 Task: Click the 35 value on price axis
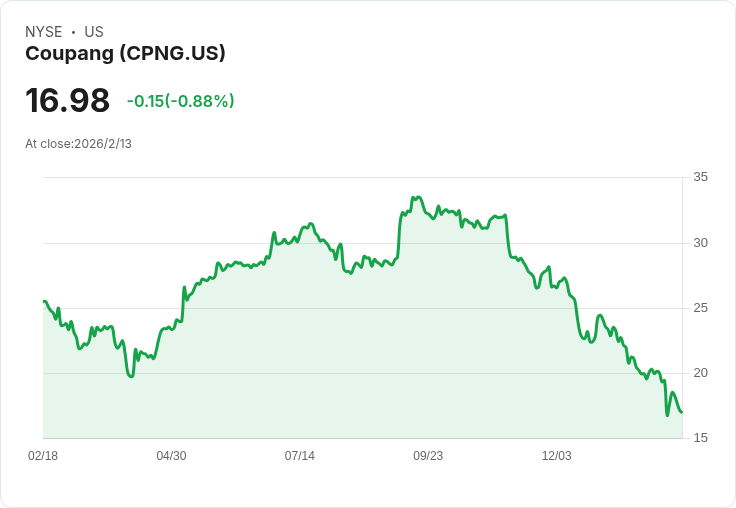tap(701, 177)
